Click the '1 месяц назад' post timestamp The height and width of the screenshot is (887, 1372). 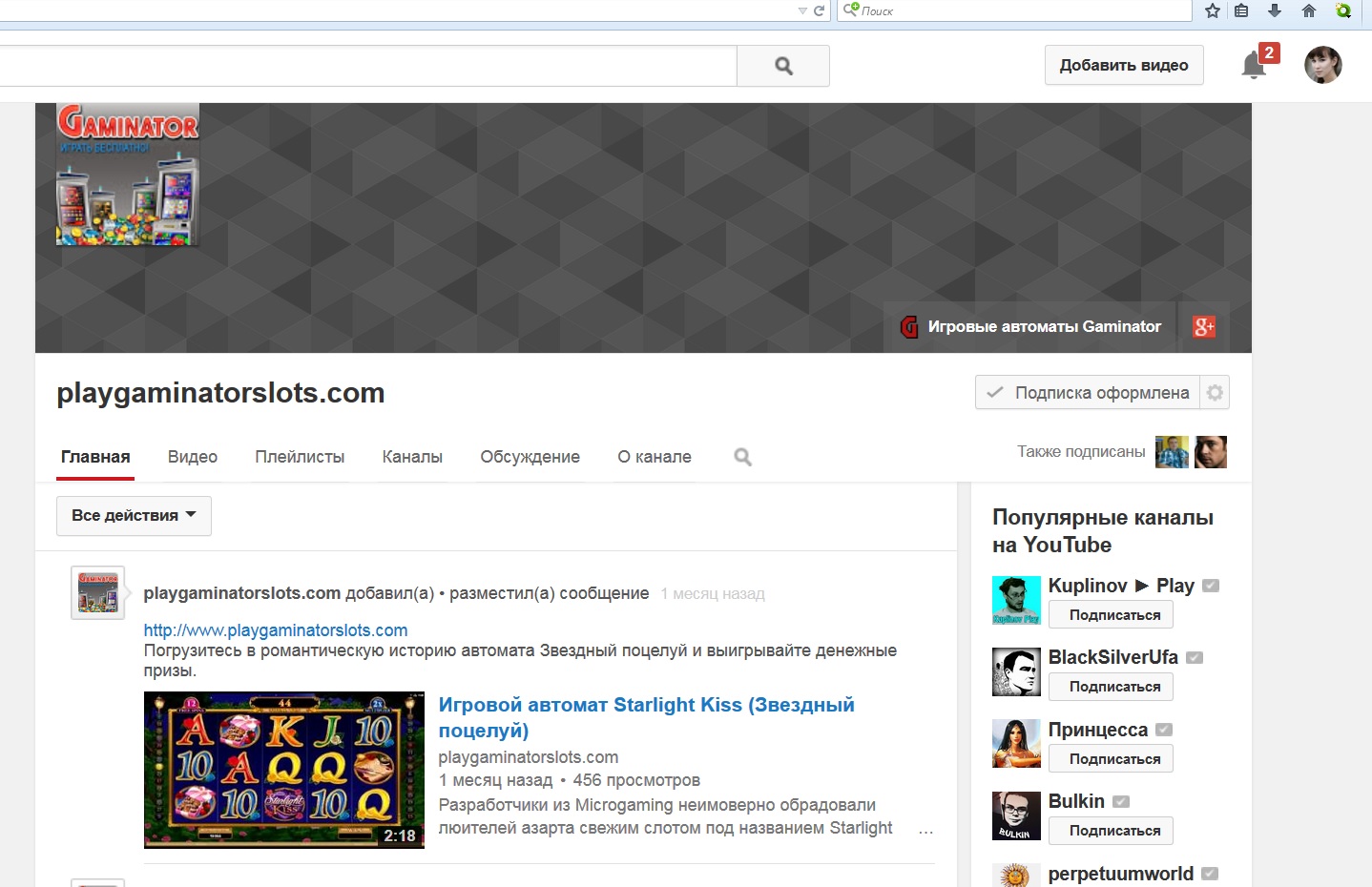(713, 594)
